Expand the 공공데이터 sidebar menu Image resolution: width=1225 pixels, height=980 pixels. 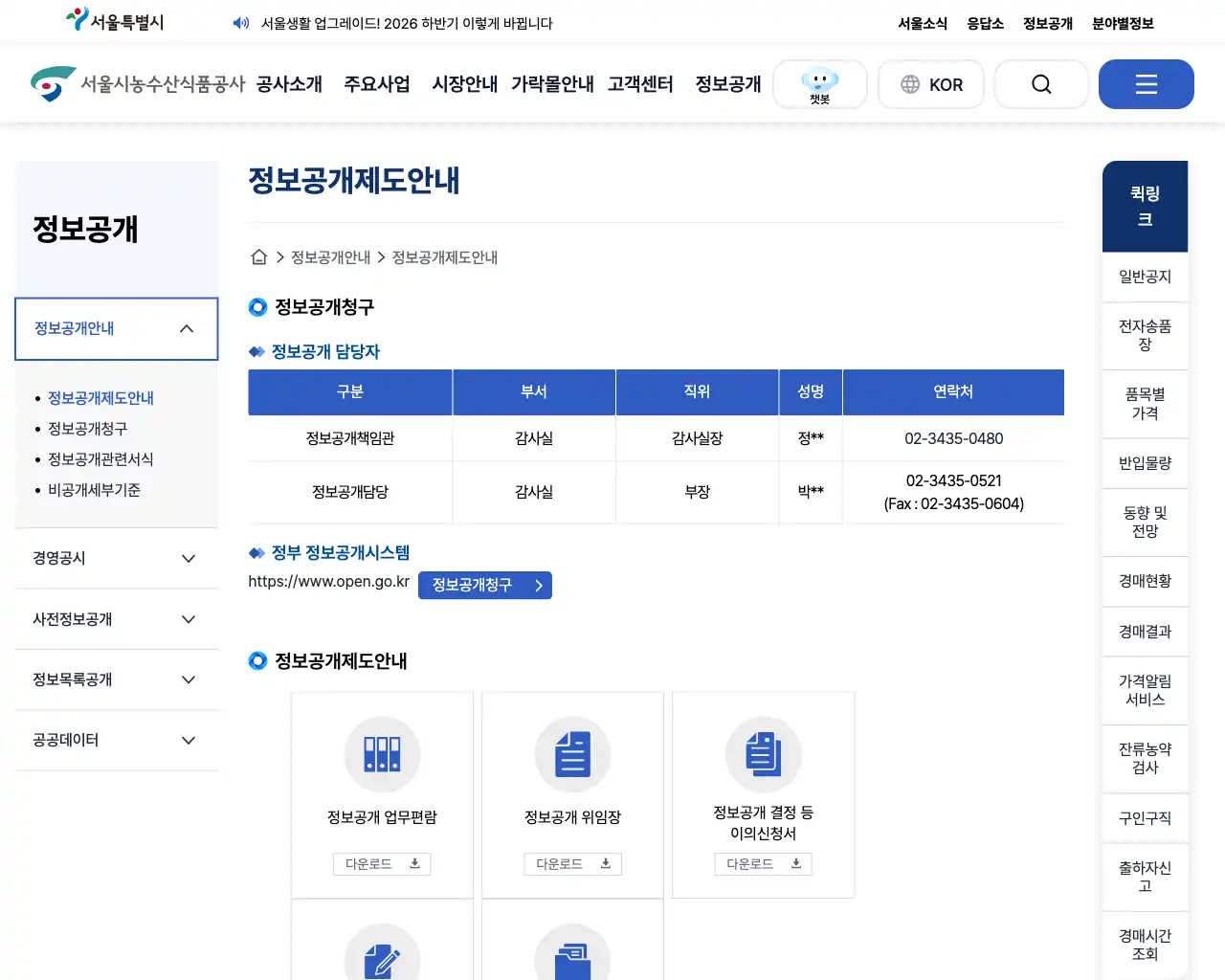(117, 740)
